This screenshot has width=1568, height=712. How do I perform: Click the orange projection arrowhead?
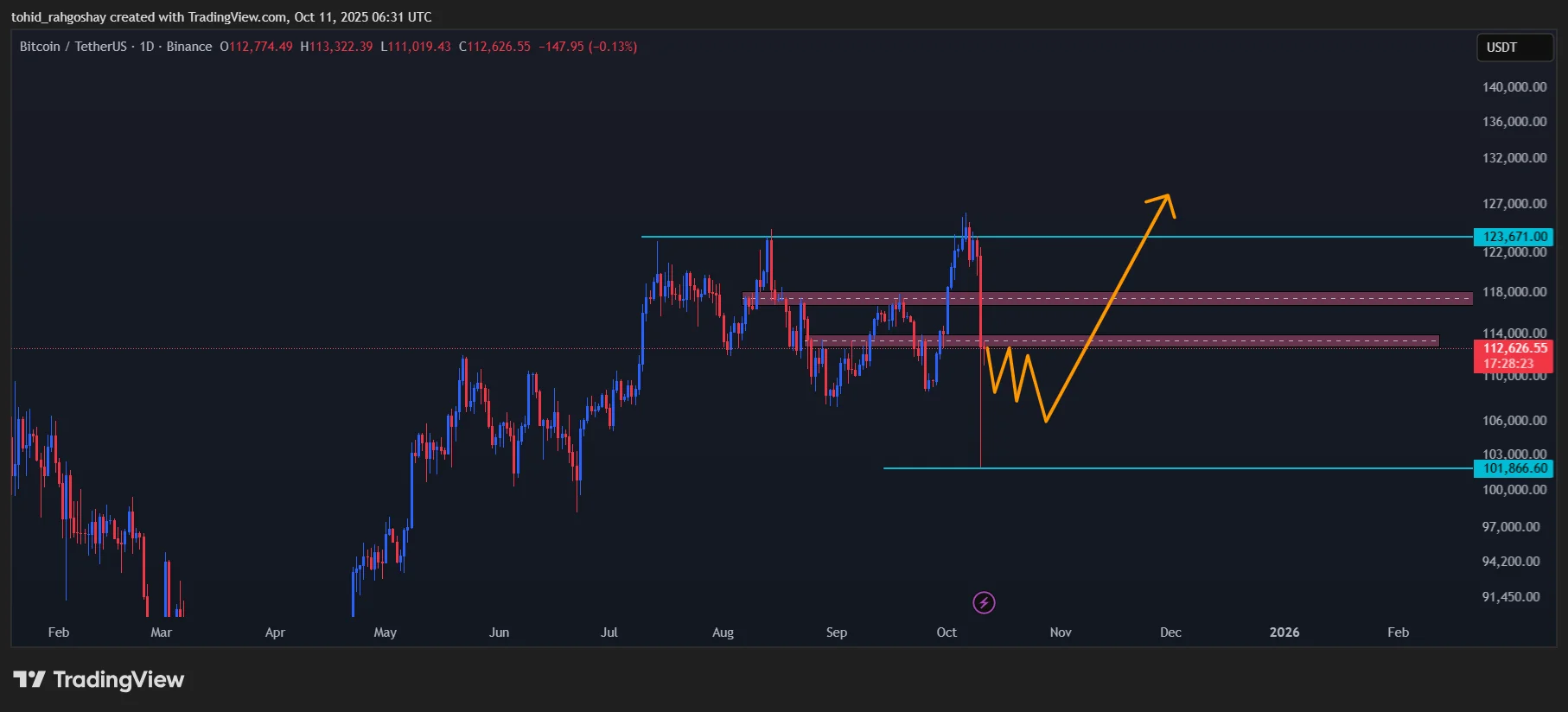coord(1164,202)
